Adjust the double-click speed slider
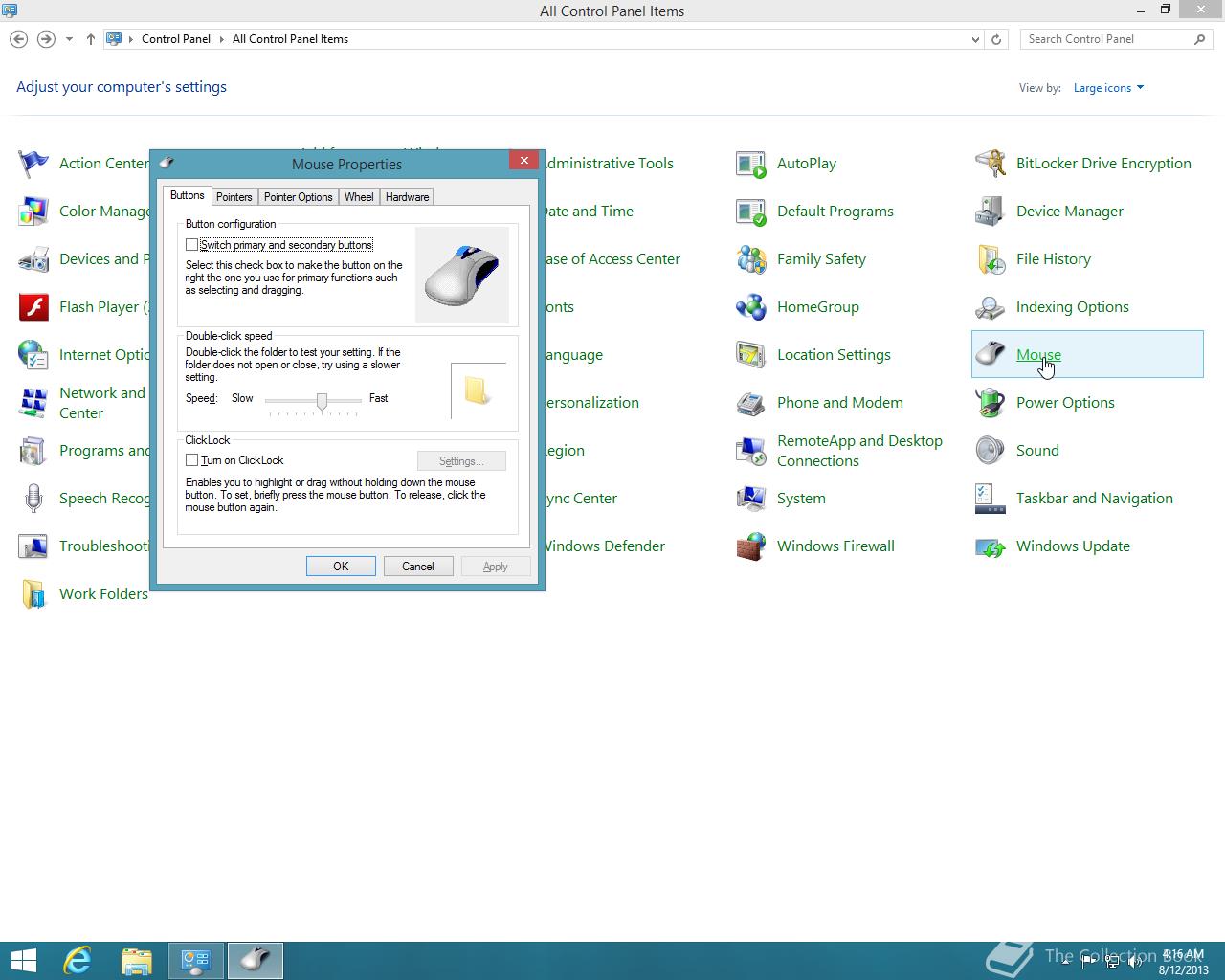Viewport: 1225px width, 980px height. coord(322,402)
